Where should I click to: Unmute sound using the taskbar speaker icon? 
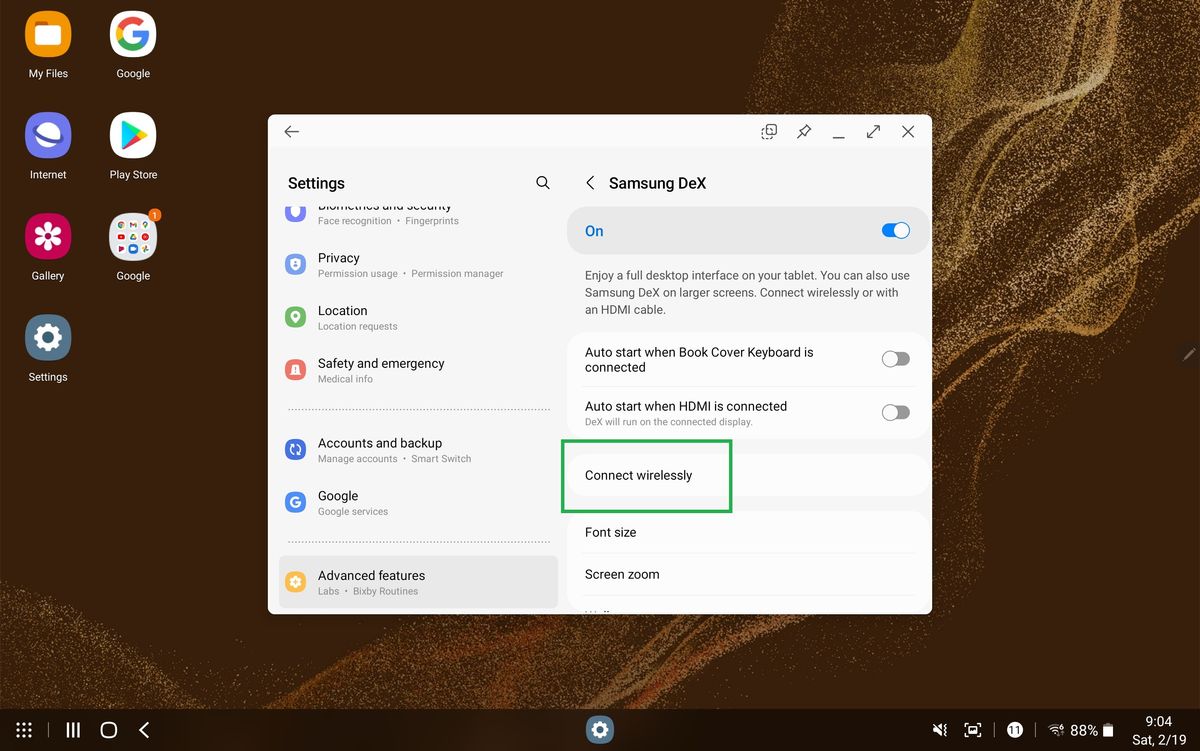938,730
